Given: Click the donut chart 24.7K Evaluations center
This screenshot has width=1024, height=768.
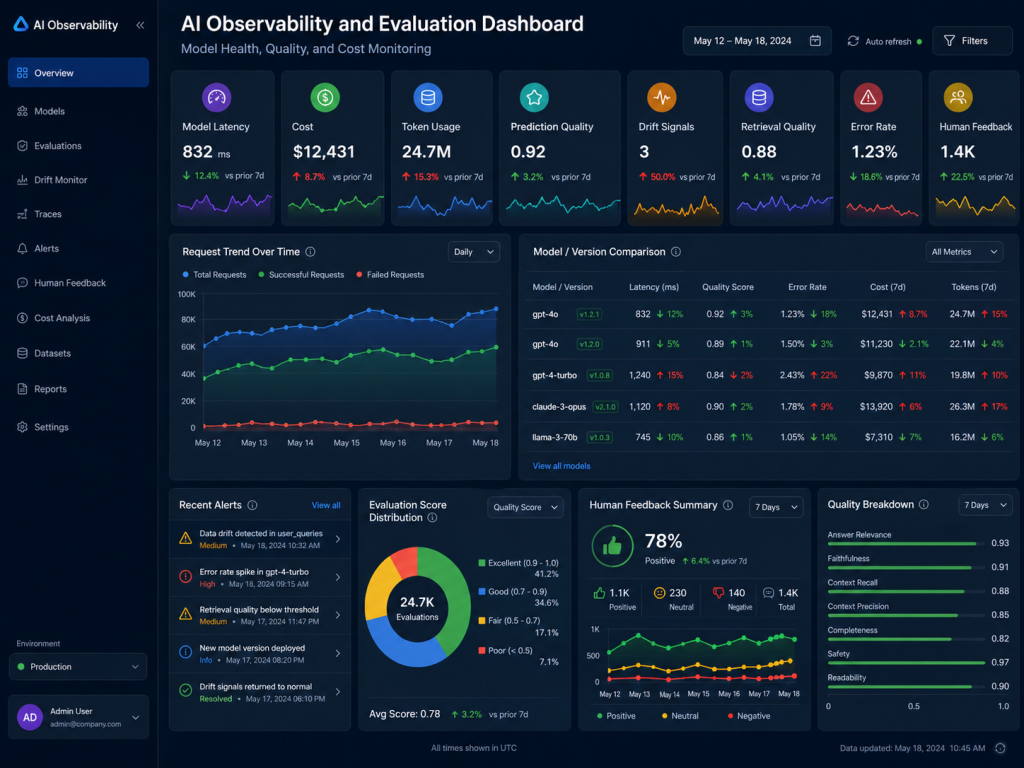Looking at the screenshot, I should 417,608.
